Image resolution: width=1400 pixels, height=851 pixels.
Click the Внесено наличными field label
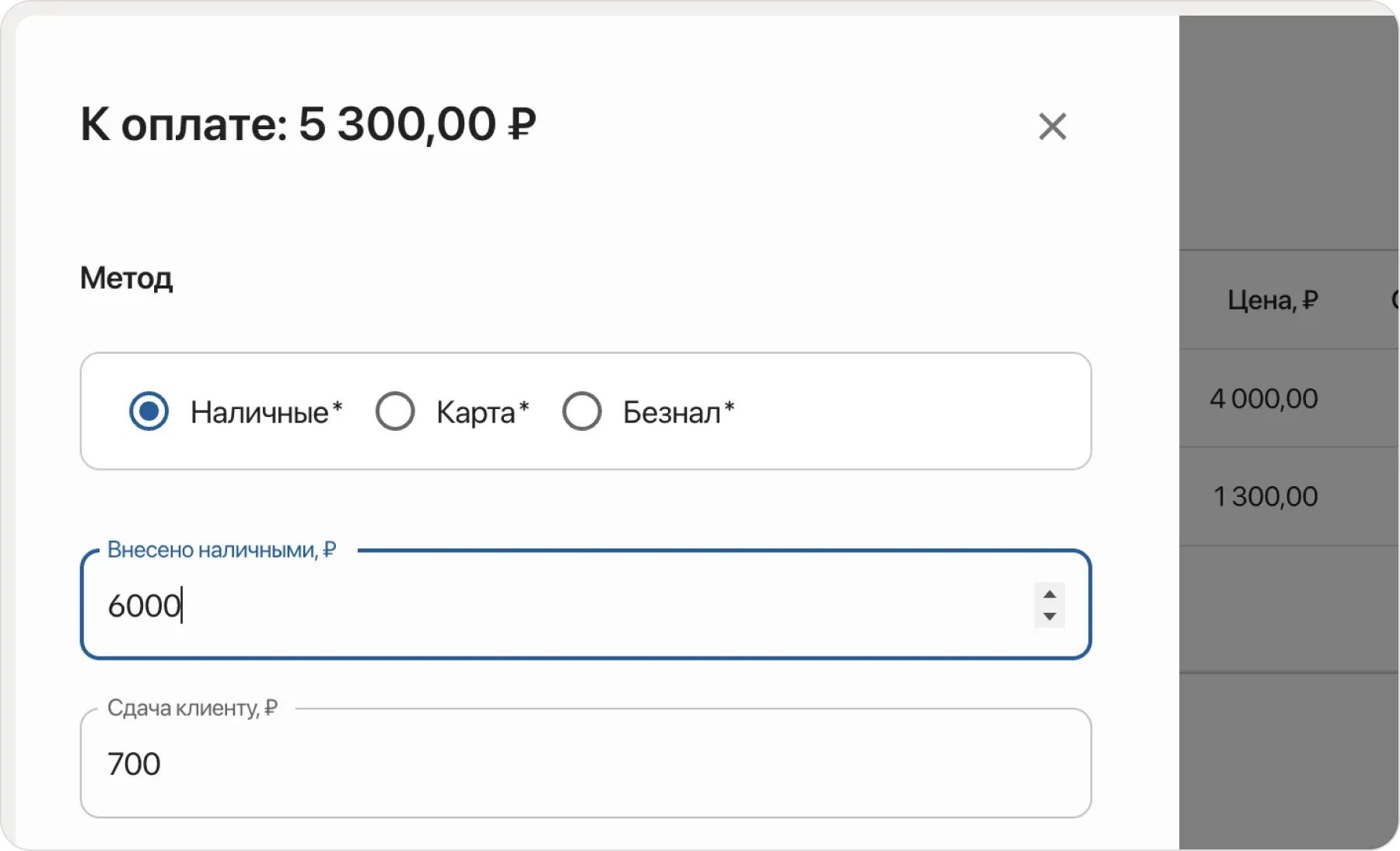click(221, 549)
